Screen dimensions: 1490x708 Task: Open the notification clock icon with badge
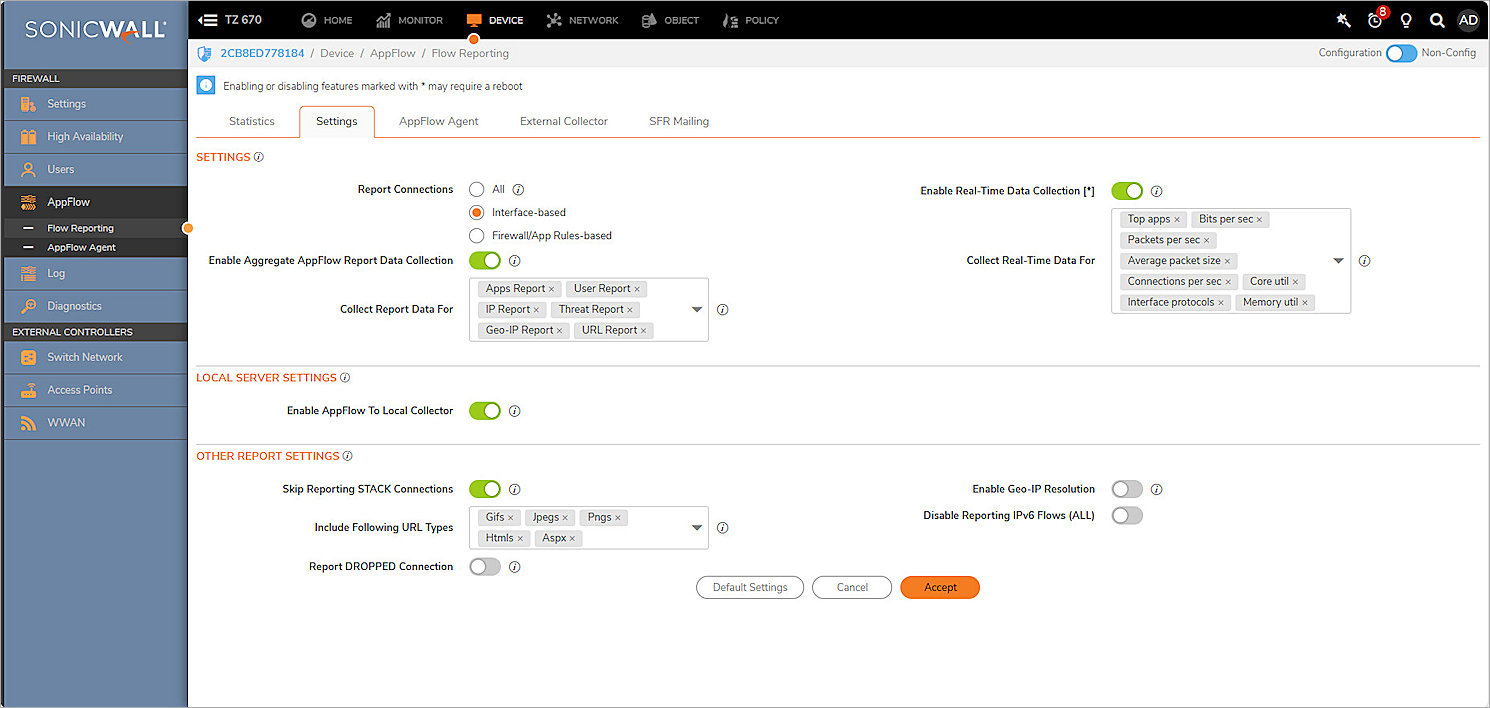[x=1373, y=20]
